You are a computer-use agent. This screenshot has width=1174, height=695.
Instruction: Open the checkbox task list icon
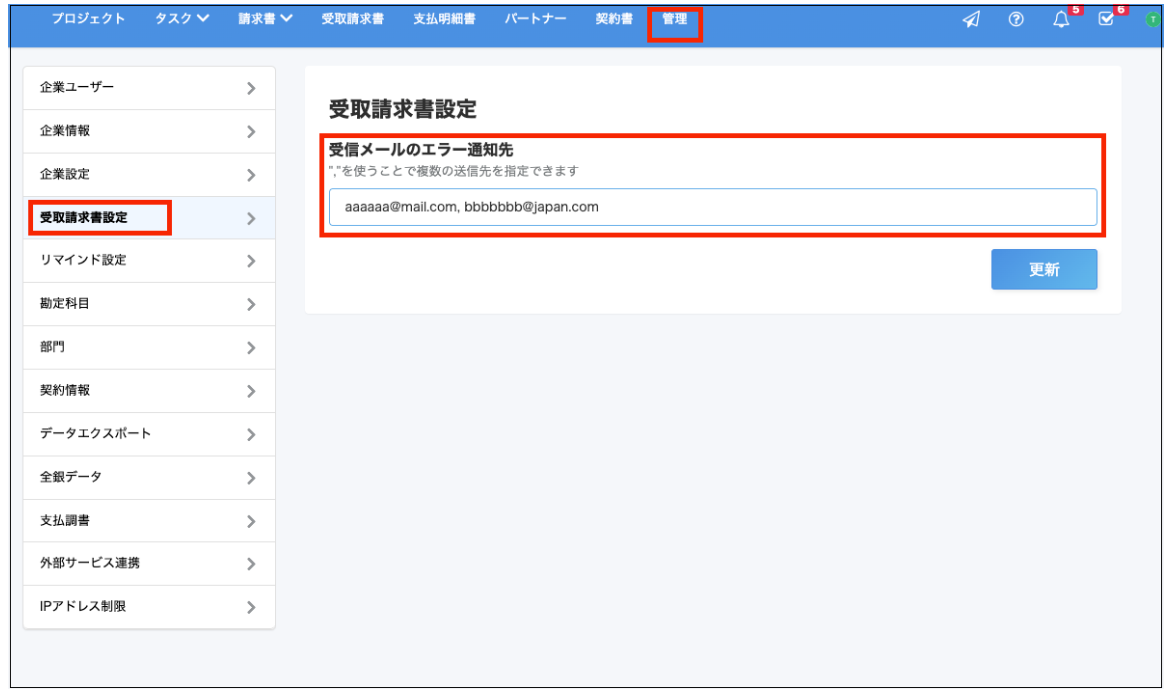[x=1106, y=19]
